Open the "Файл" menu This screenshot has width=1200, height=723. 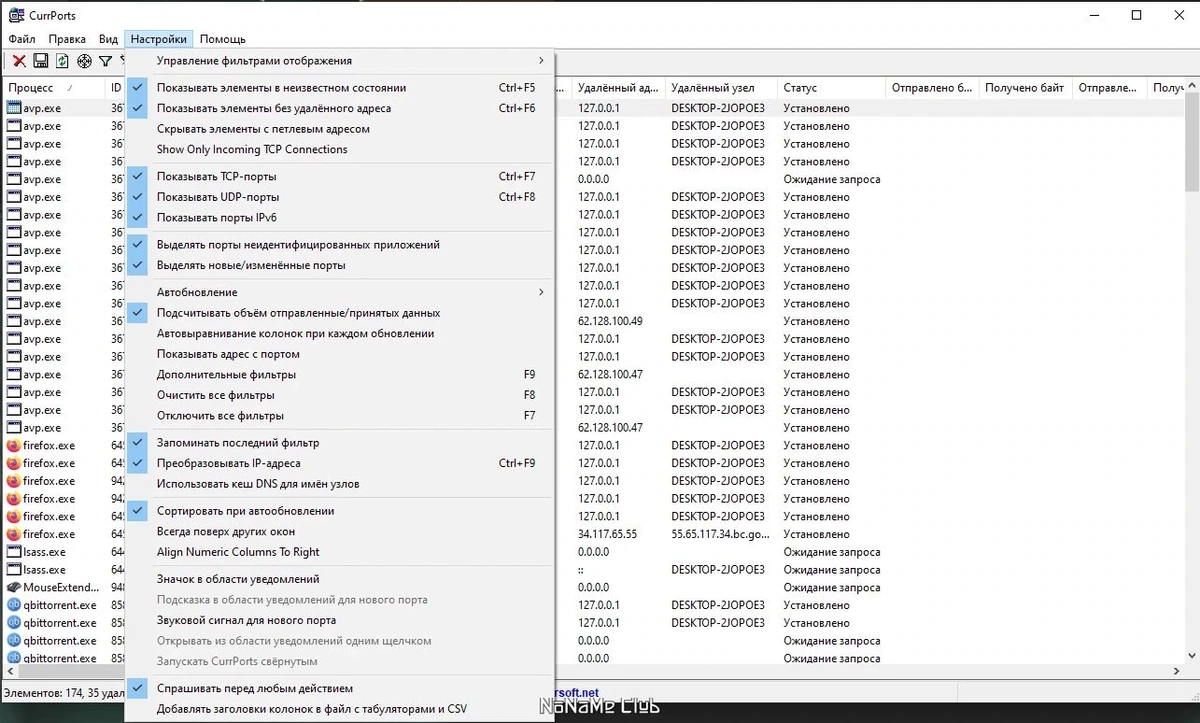coord(22,39)
